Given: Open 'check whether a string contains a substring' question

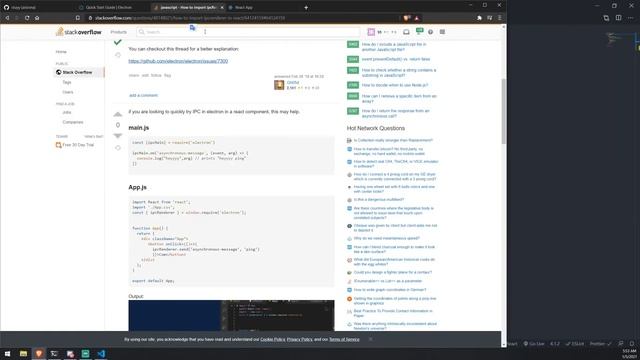Looking at the screenshot, I should pos(399,73).
